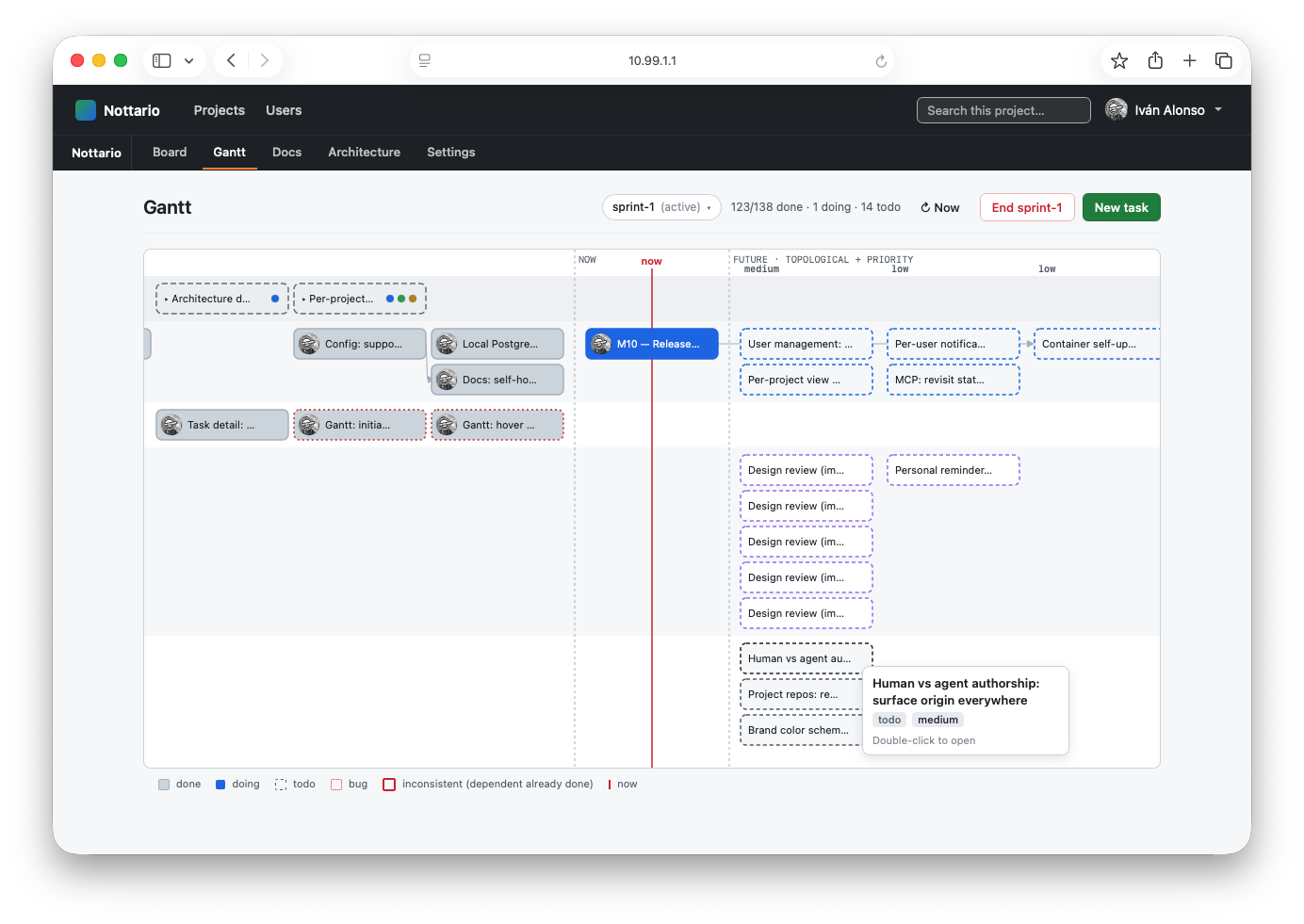
Task: Open Safari share icon
Action: coord(1155,60)
